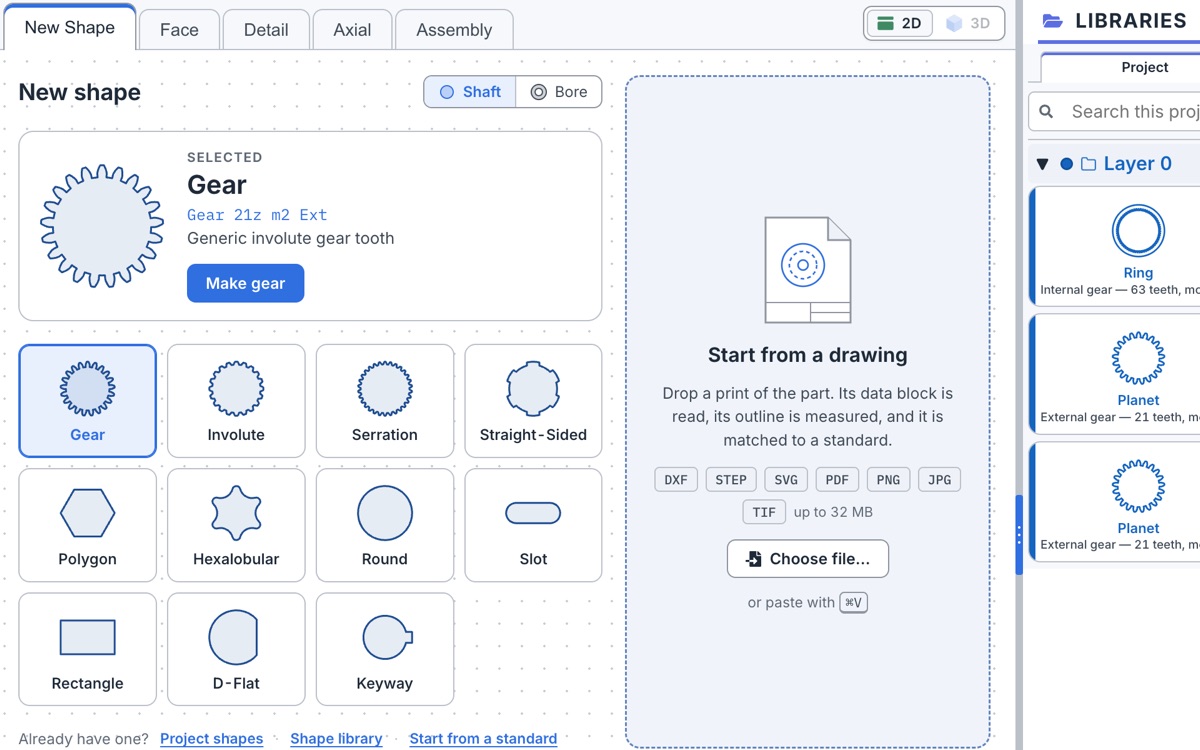Pick the Round shape tile
This screenshot has height=750, width=1200.
click(385, 525)
